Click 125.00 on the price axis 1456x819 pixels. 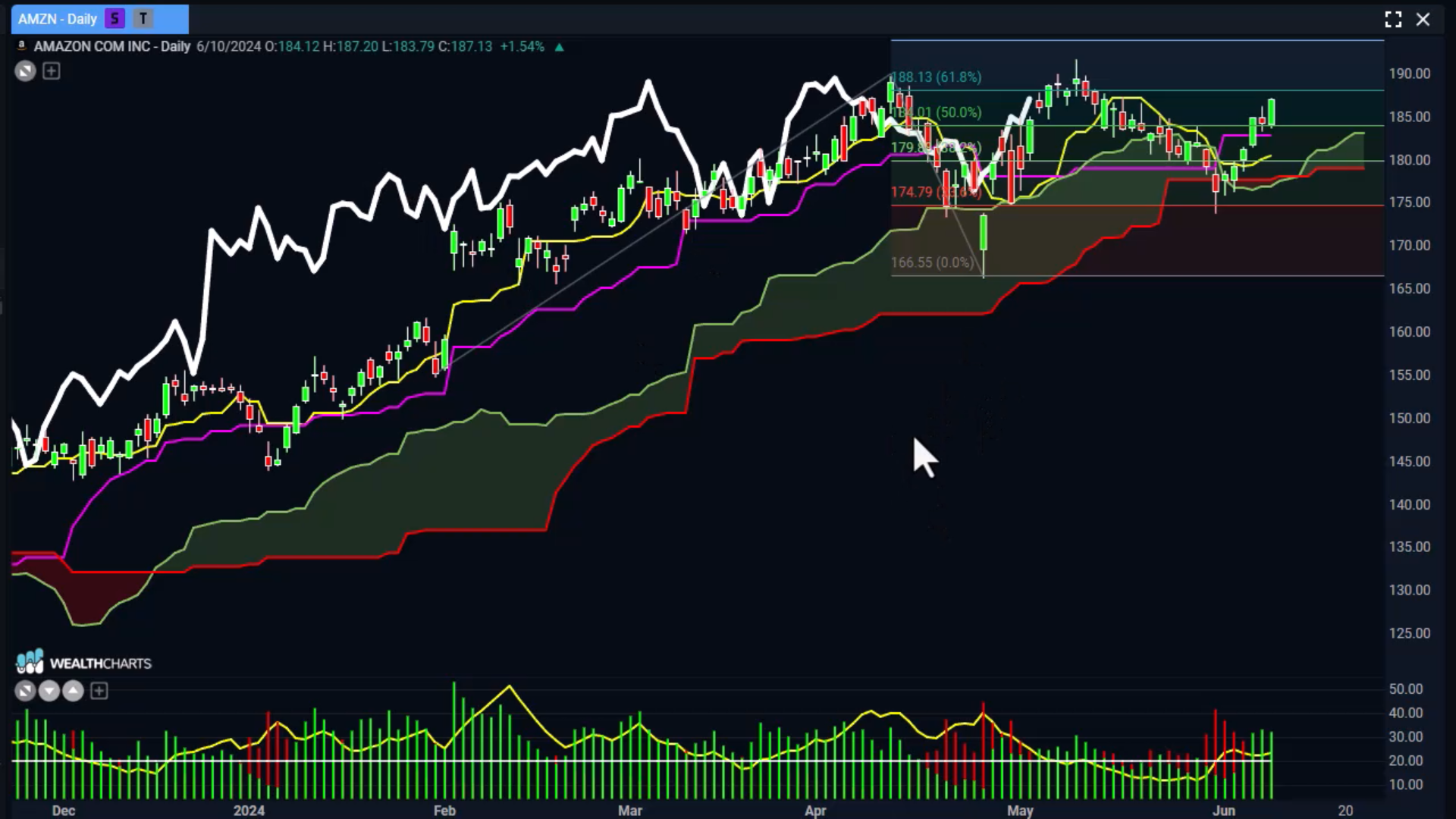1410,633
